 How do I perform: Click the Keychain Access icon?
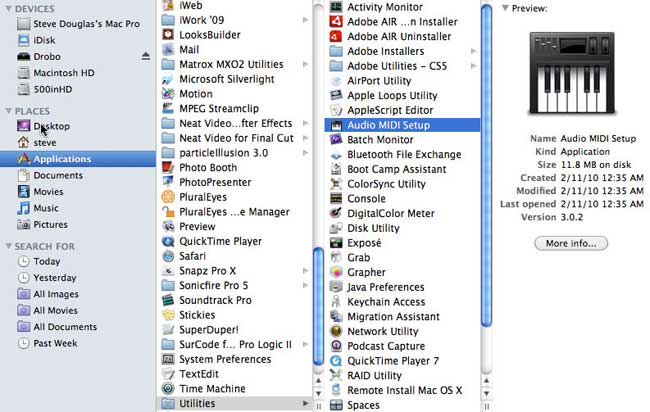point(336,302)
